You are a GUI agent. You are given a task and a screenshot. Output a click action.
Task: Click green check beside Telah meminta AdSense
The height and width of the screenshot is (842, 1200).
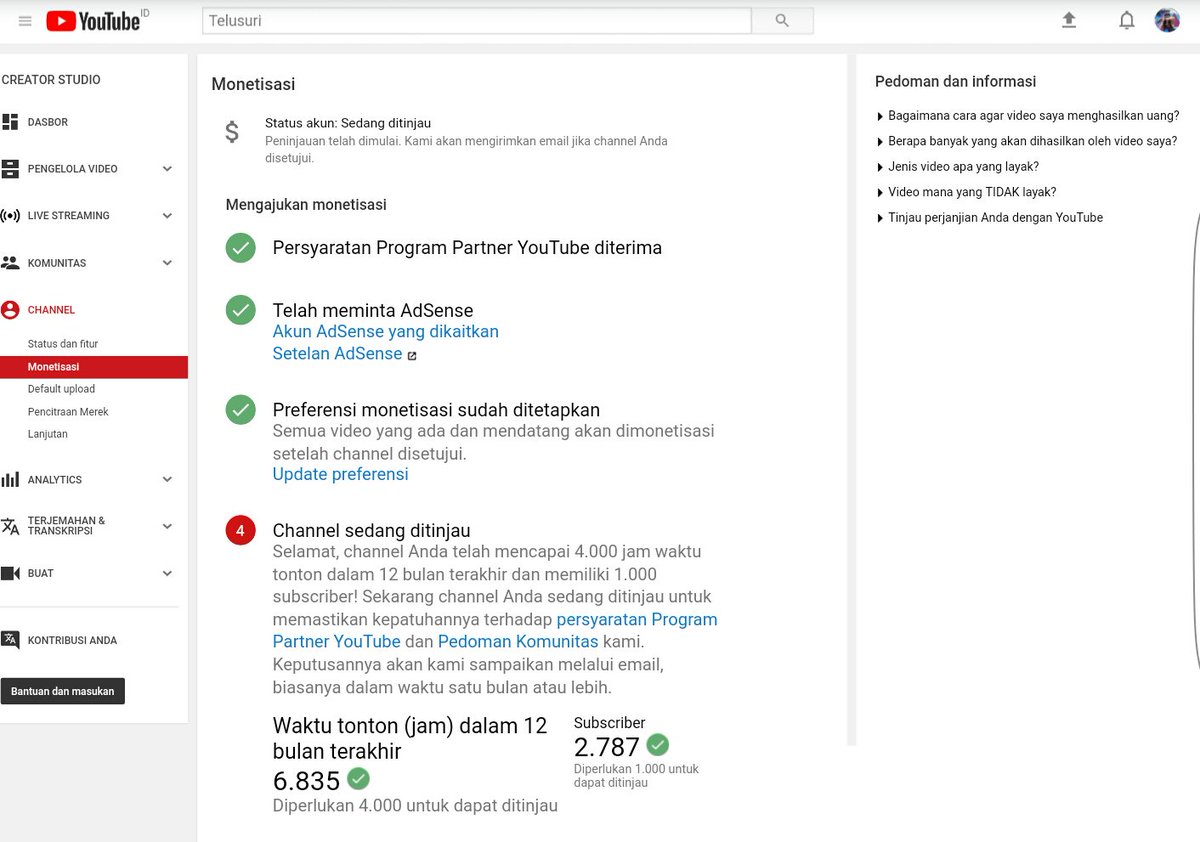coord(240,310)
